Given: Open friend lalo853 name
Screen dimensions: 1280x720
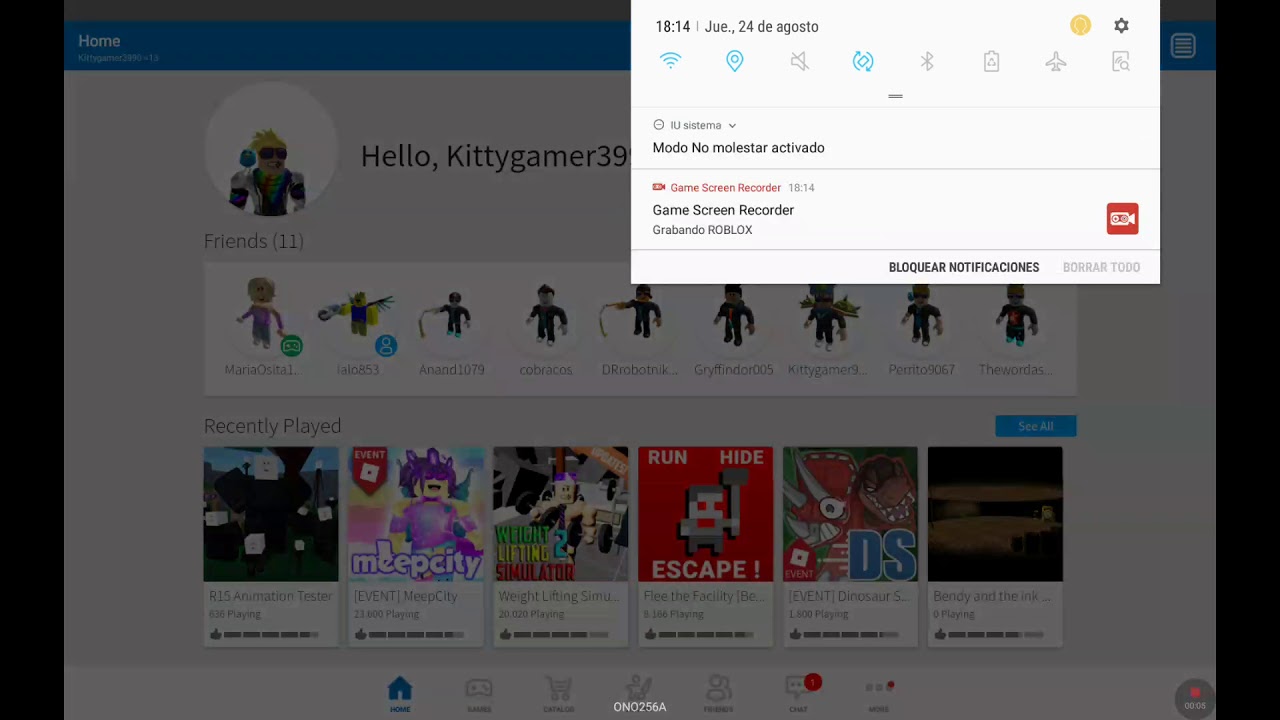Looking at the screenshot, I should point(358,369).
